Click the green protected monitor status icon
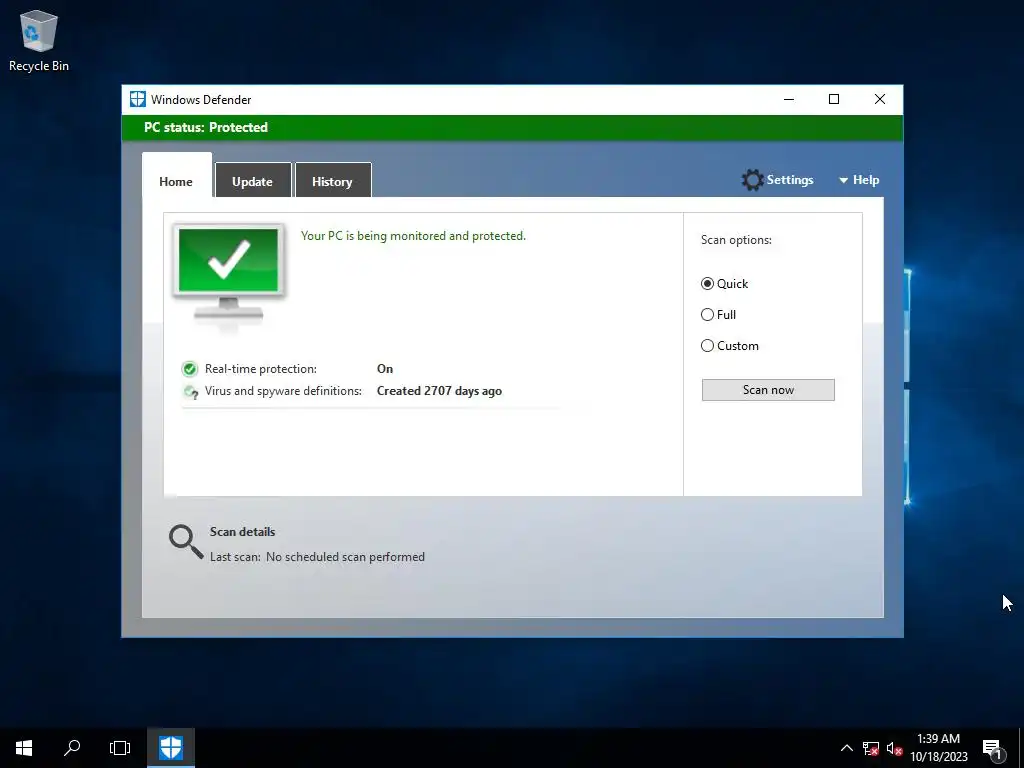1024x768 pixels. pos(229,273)
